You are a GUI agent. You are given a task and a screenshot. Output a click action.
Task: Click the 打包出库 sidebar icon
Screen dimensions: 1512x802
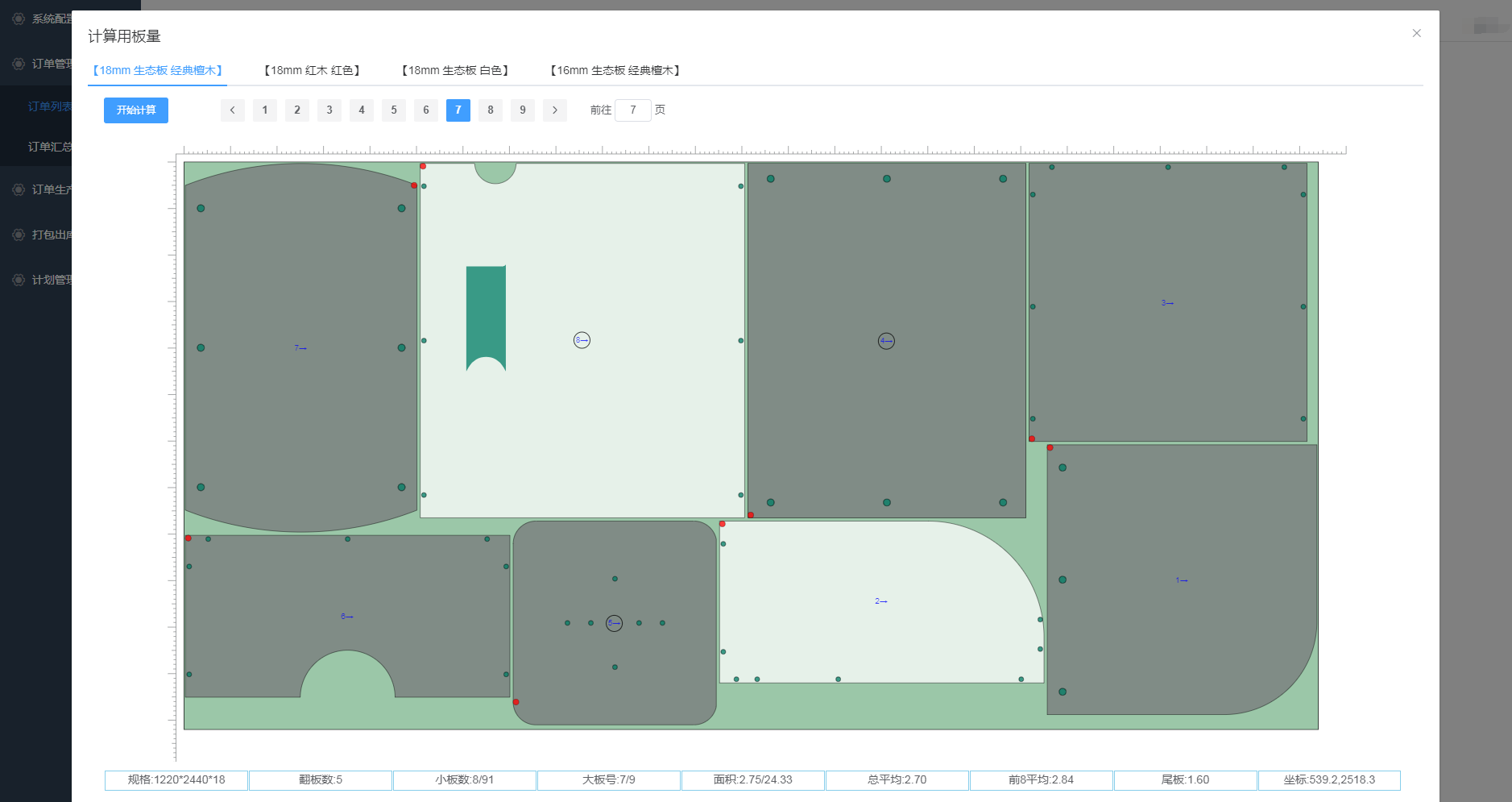coord(19,235)
